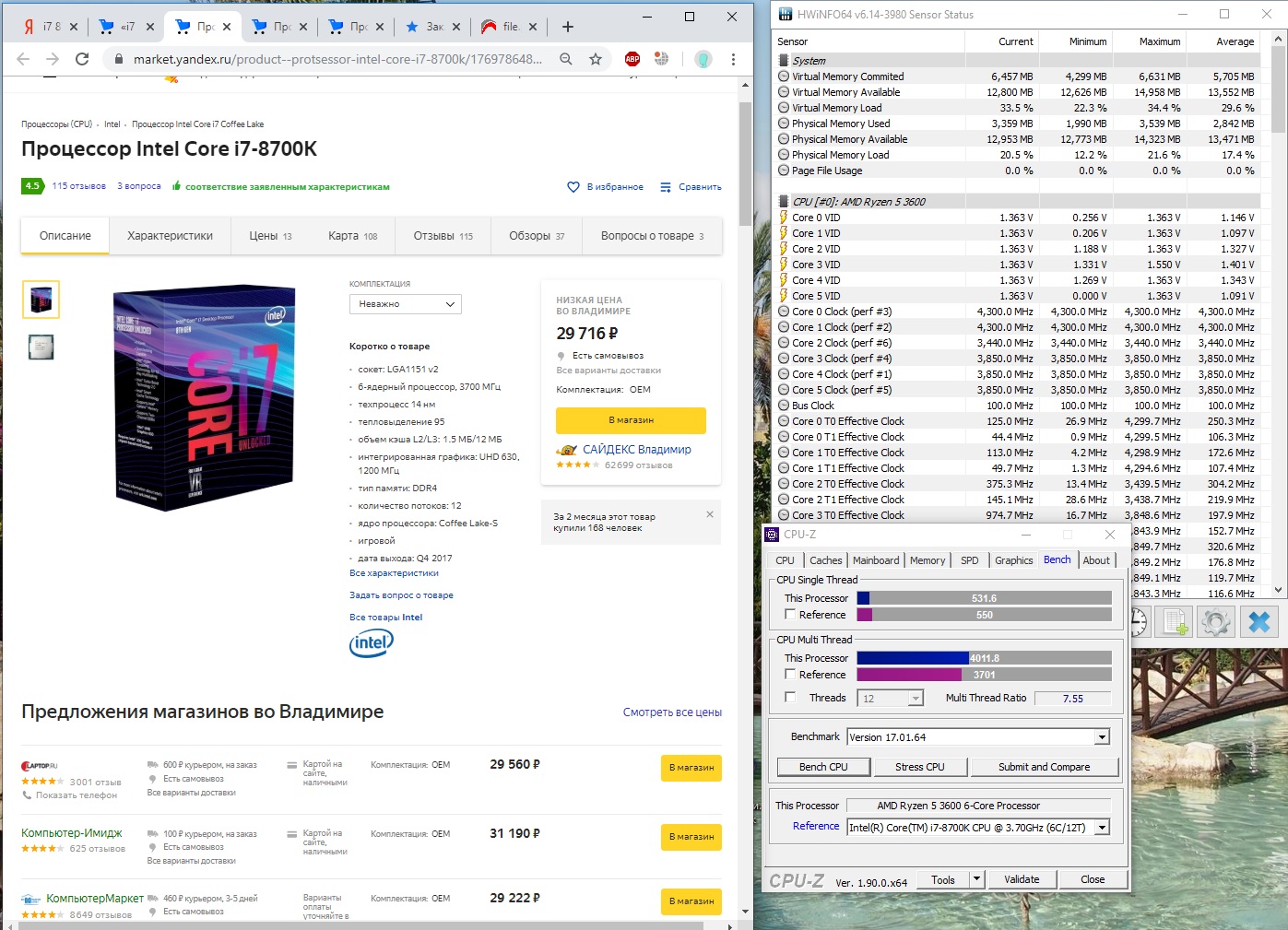Switch to the Memory tab in CPU-Z
This screenshot has width=1288, height=930.
click(928, 560)
